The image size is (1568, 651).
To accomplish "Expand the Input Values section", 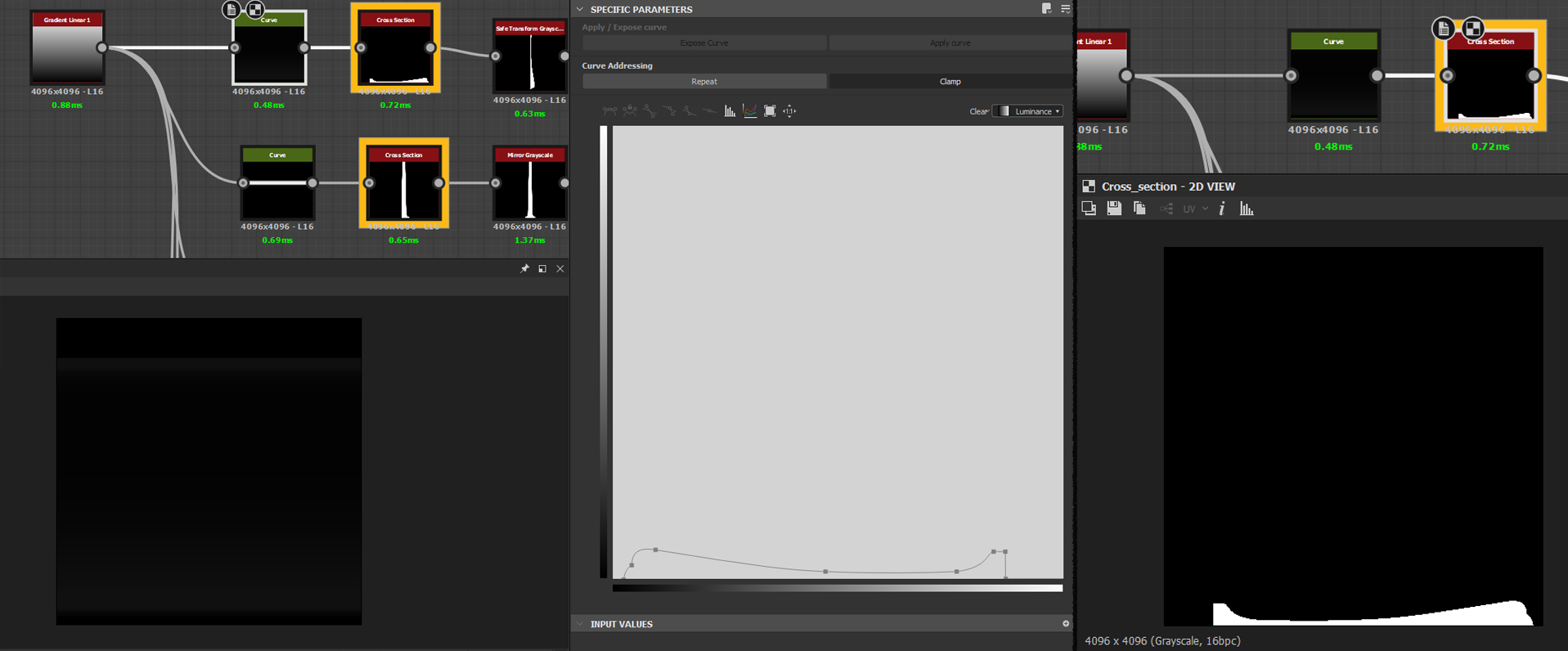I will pos(580,624).
